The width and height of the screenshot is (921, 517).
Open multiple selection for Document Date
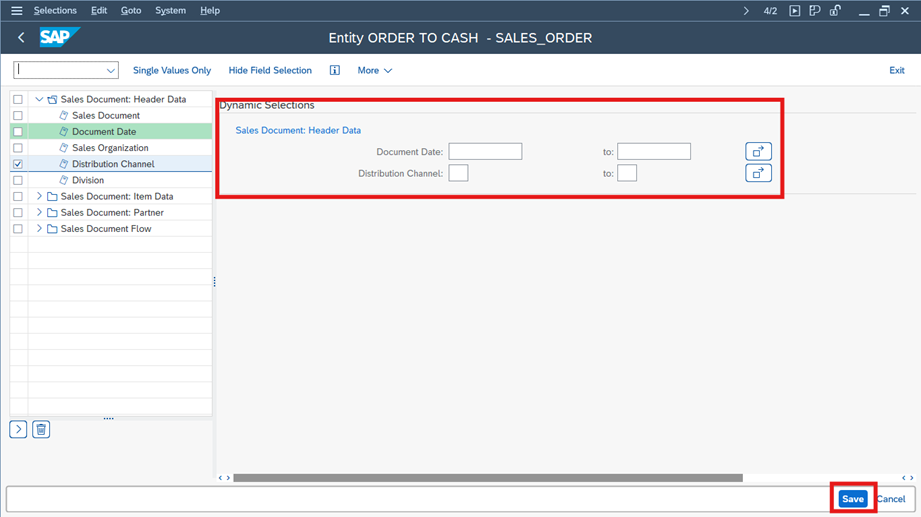758,152
